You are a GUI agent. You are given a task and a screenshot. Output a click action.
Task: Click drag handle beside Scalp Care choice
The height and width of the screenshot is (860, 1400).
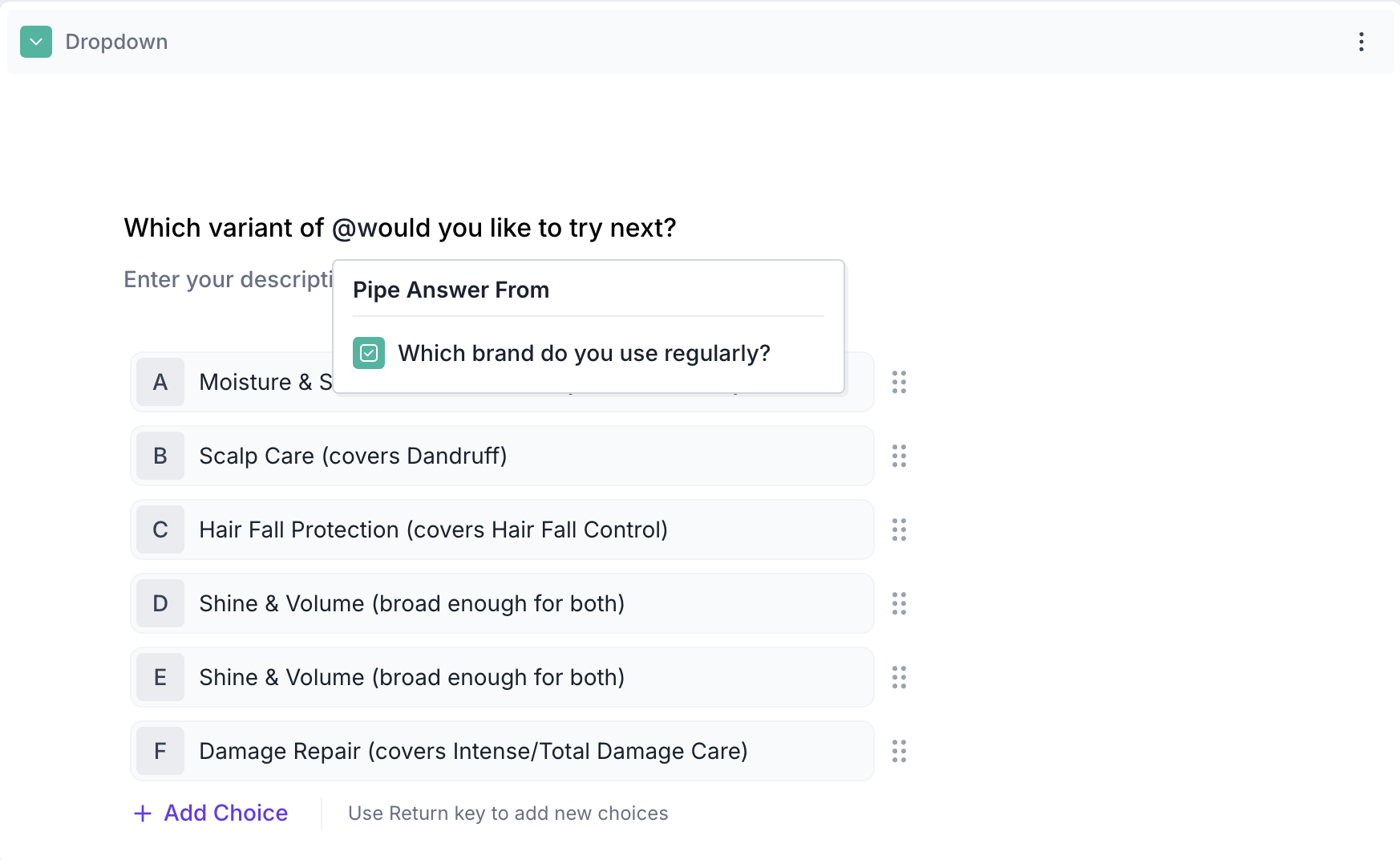click(899, 456)
